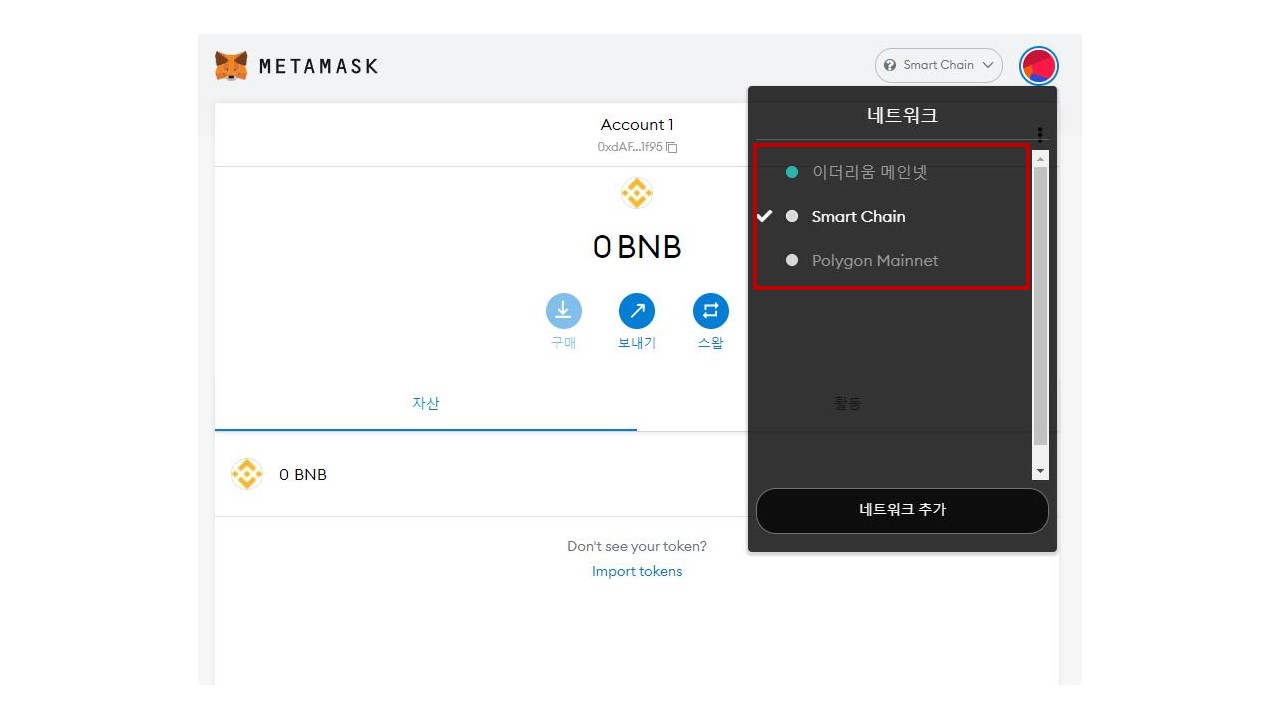Click the Swap (스왑) icon
Screen dimensions: 1280x720
click(710, 311)
